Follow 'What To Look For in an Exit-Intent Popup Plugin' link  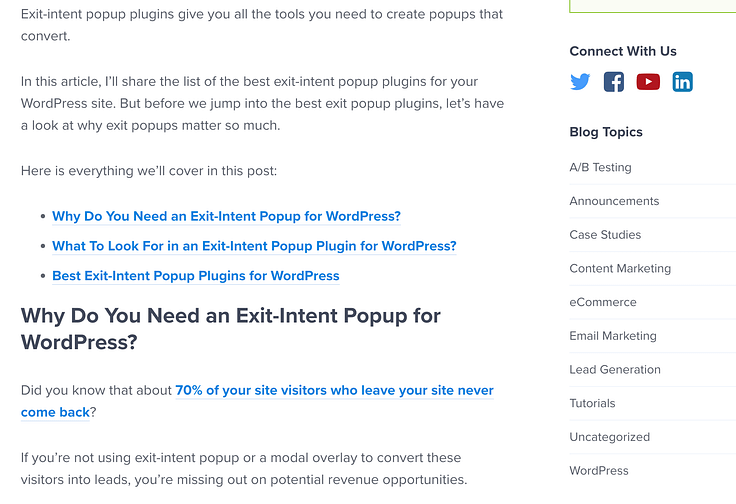click(x=254, y=246)
